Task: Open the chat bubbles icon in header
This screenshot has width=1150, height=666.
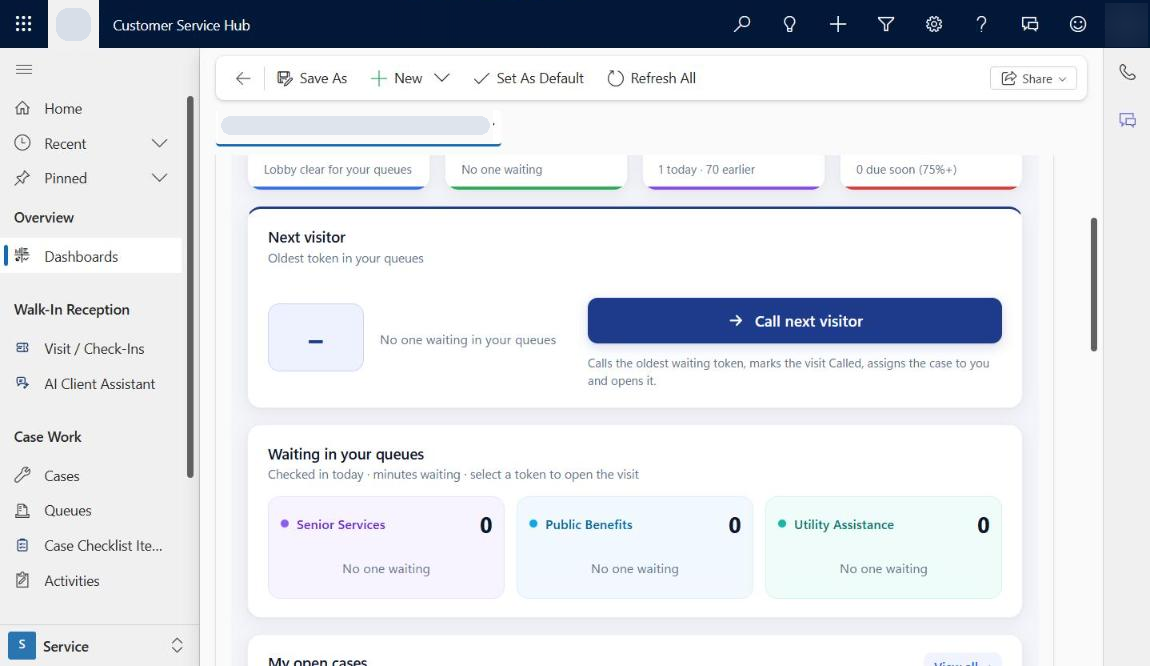Action: click(1030, 24)
